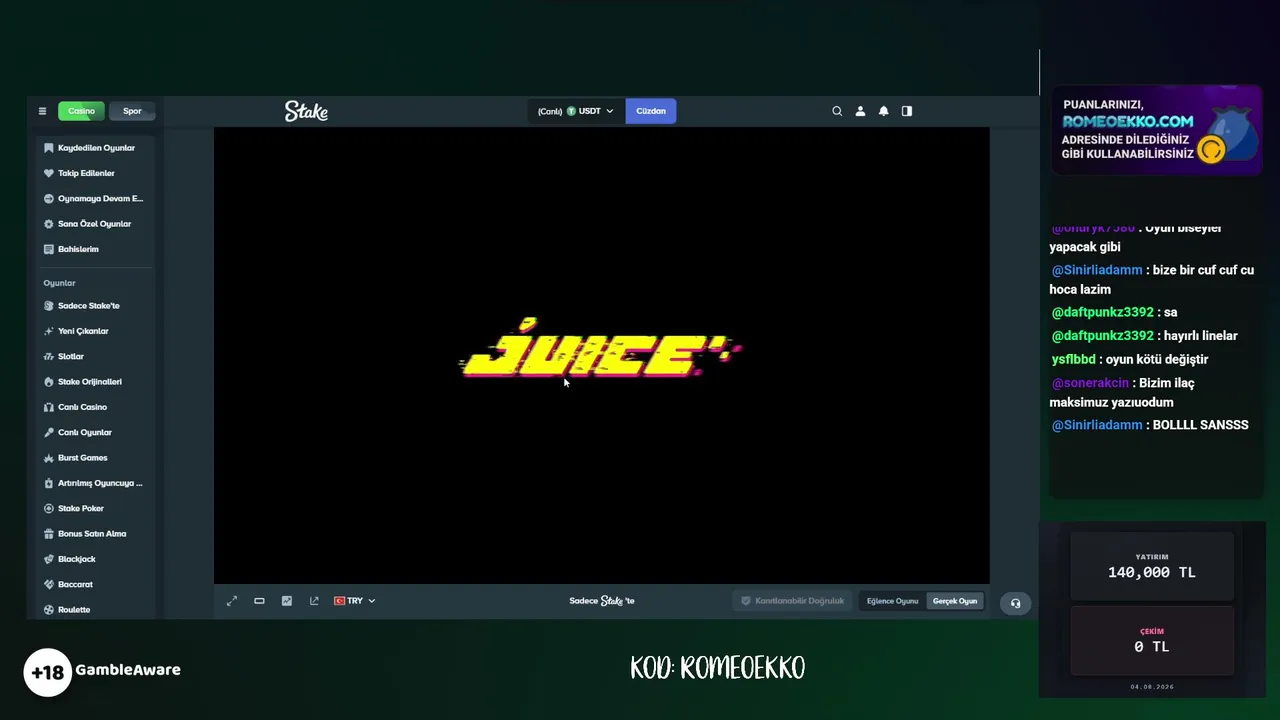Open the hamburger menu in Stake header
This screenshot has height=720, width=1280.
42,111
